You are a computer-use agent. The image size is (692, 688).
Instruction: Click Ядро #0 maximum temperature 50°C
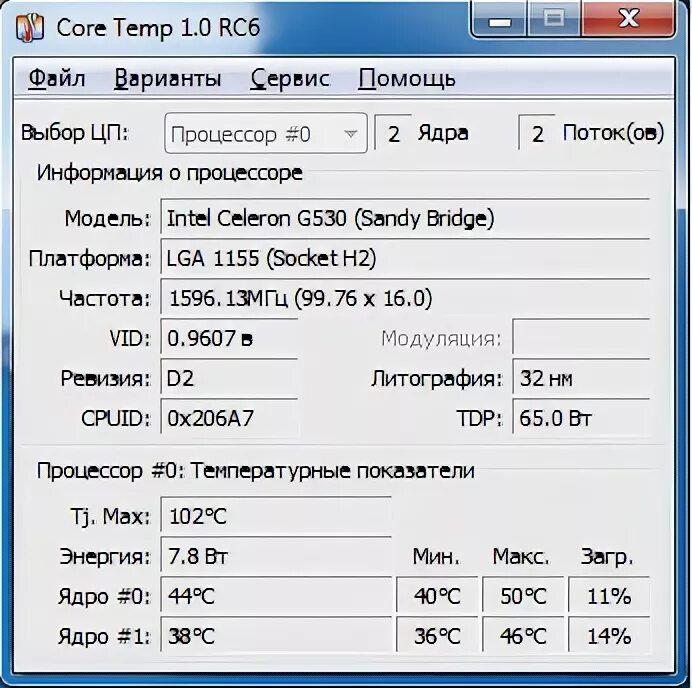523,596
